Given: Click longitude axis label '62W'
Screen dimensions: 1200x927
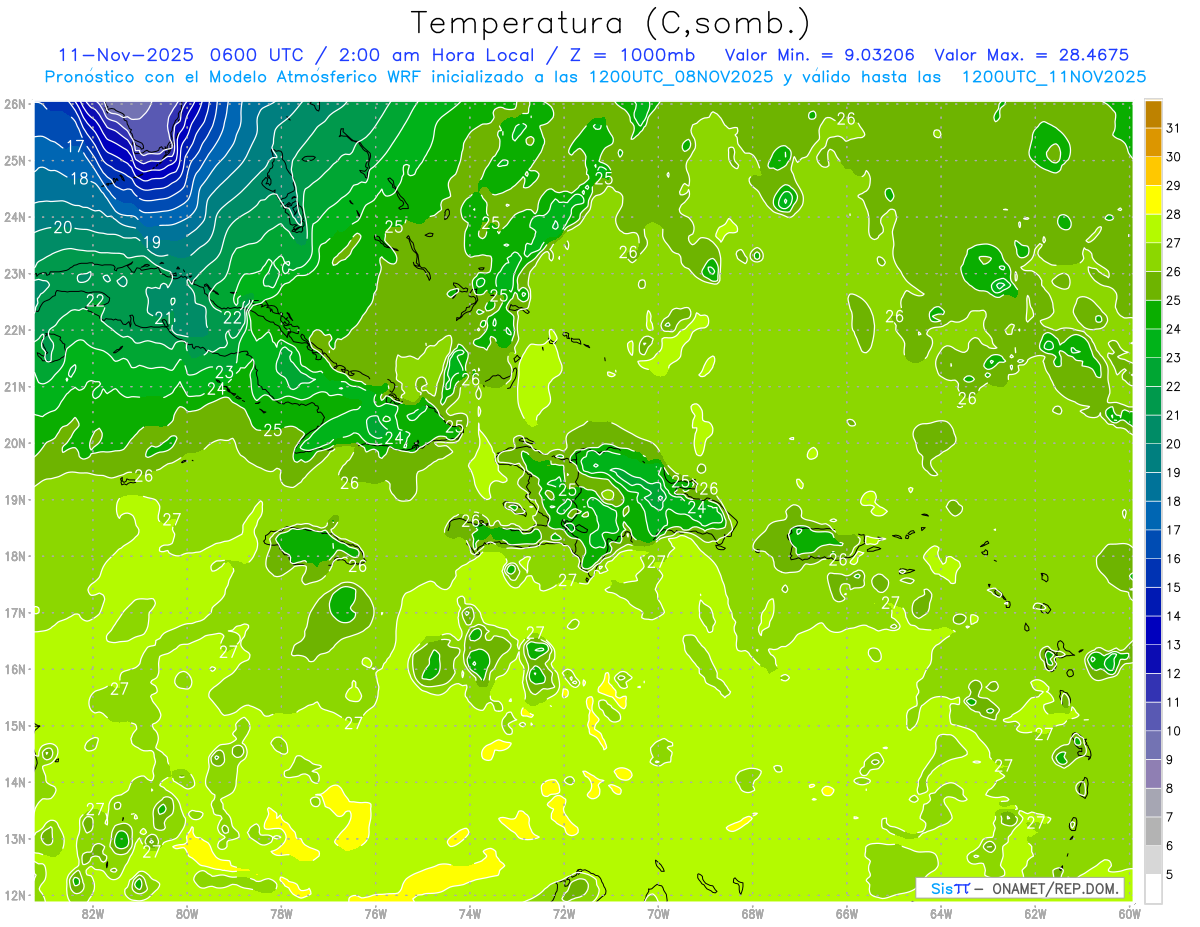Looking at the screenshot, I should [1035, 913].
